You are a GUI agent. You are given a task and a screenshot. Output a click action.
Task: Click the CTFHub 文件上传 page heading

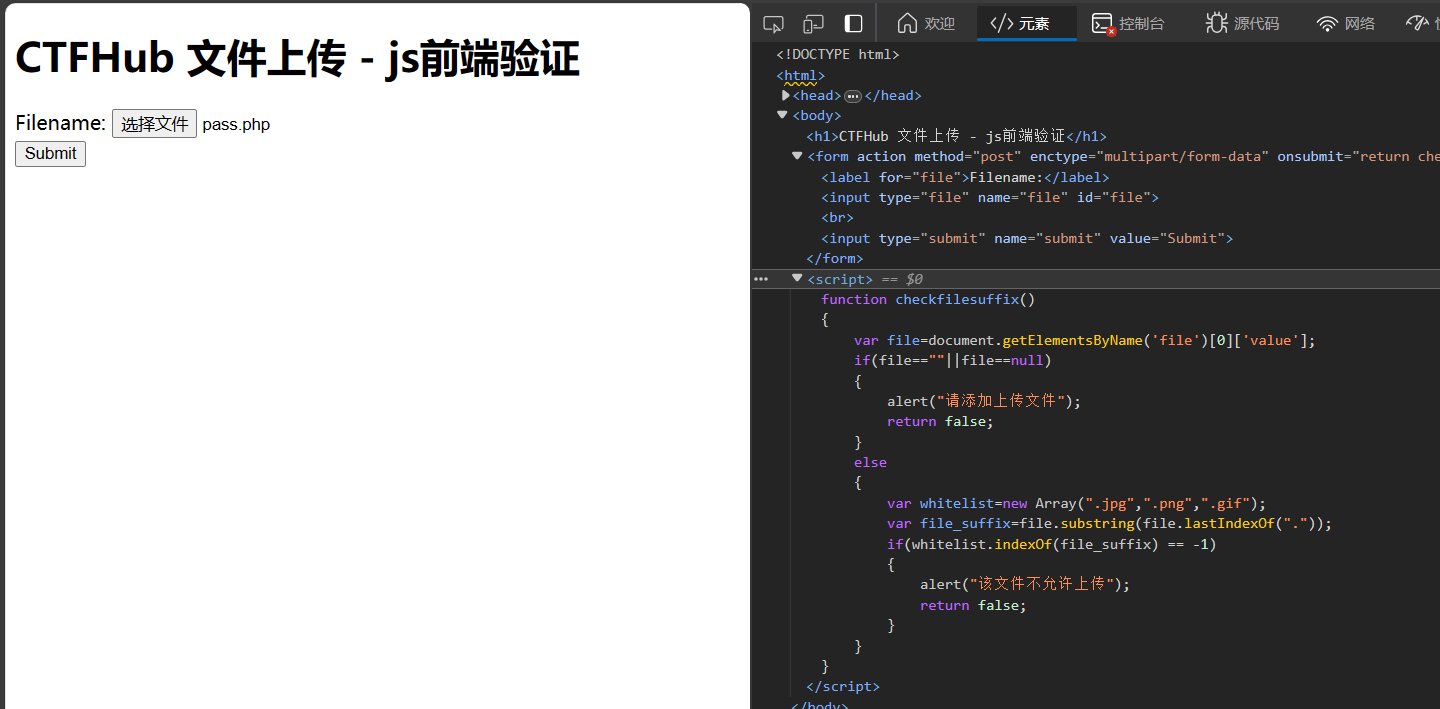coord(297,58)
